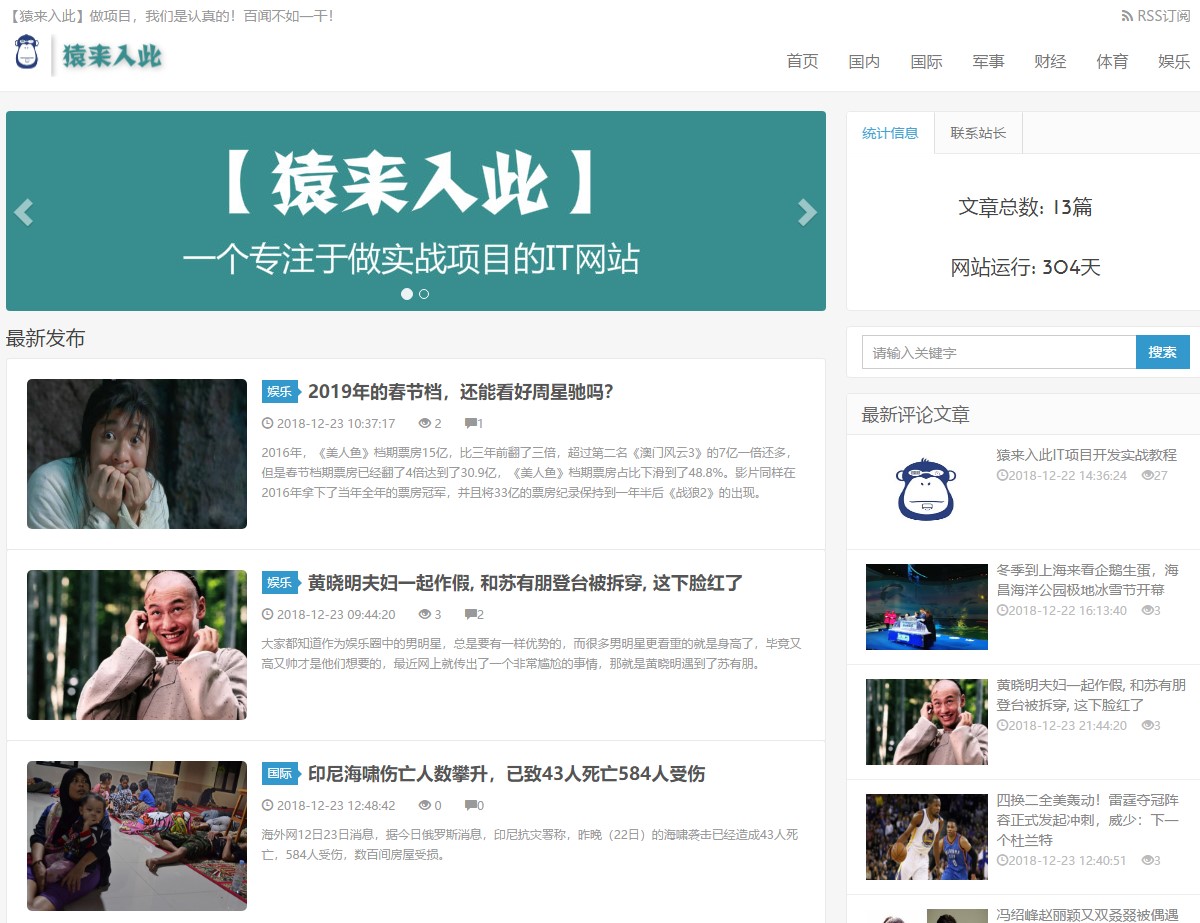Select the second carousel indicator dot
The height and width of the screenshot is (923, 1200).
(x=424, y=294)
